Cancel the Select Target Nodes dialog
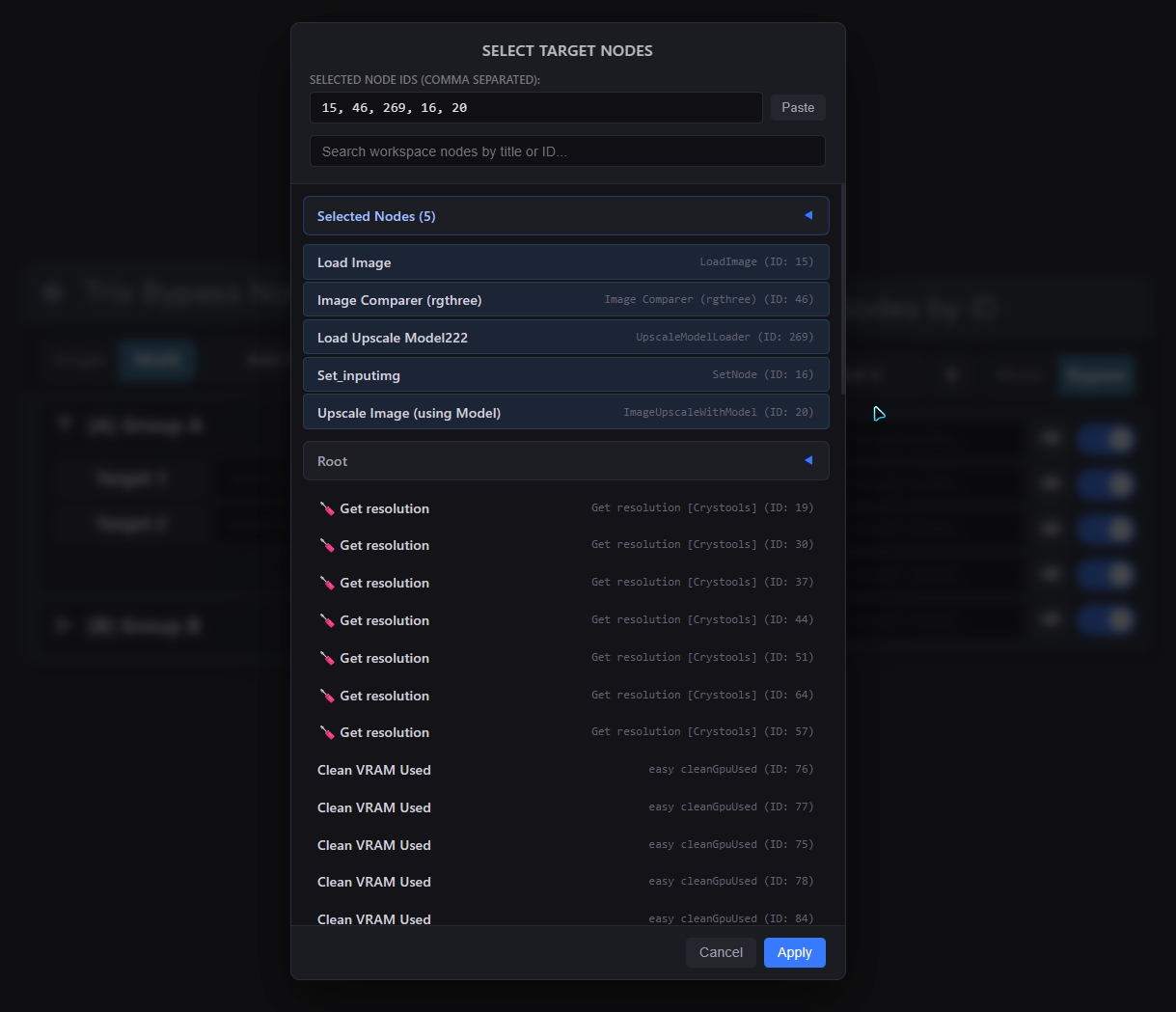 [x=721, y=952]
